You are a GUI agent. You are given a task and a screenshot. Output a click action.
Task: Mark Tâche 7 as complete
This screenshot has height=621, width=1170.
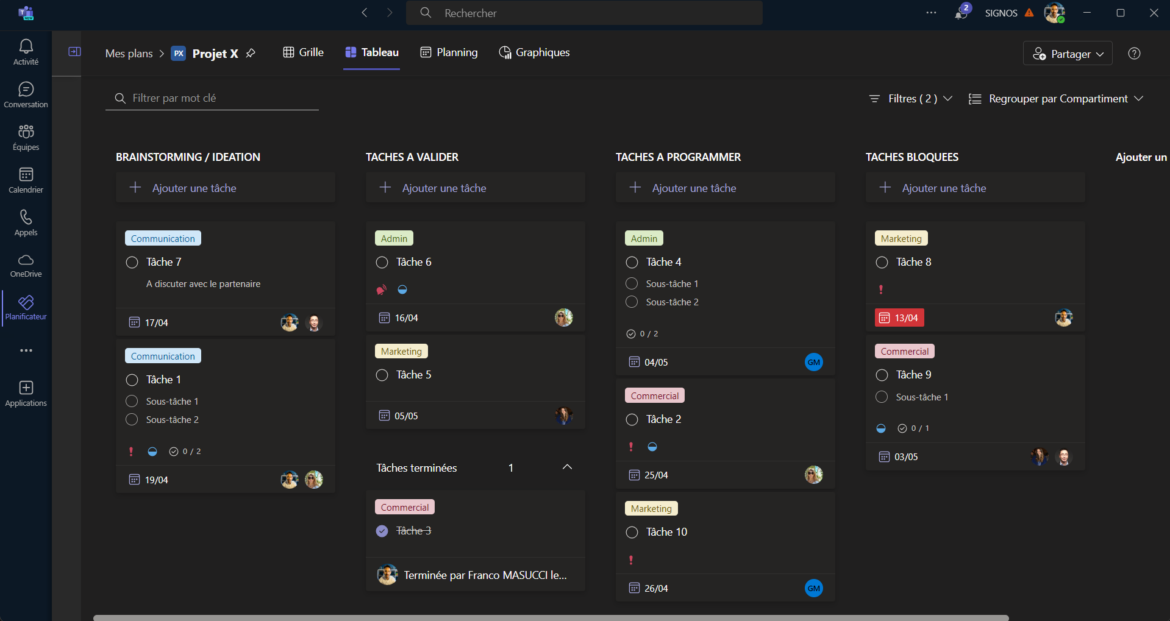click(x=132, y=262)
